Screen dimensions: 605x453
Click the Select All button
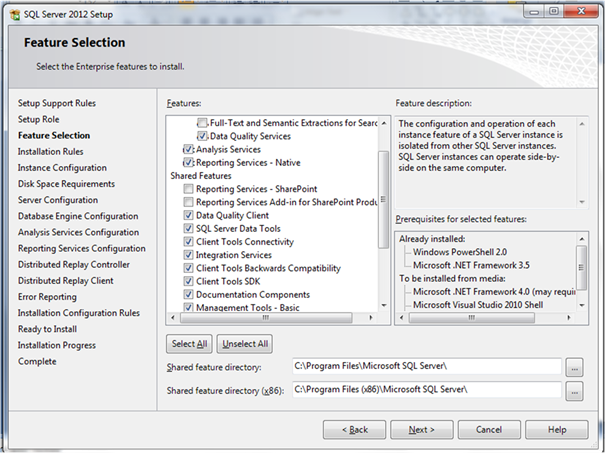pyautogui.click(x=189, y=344)
